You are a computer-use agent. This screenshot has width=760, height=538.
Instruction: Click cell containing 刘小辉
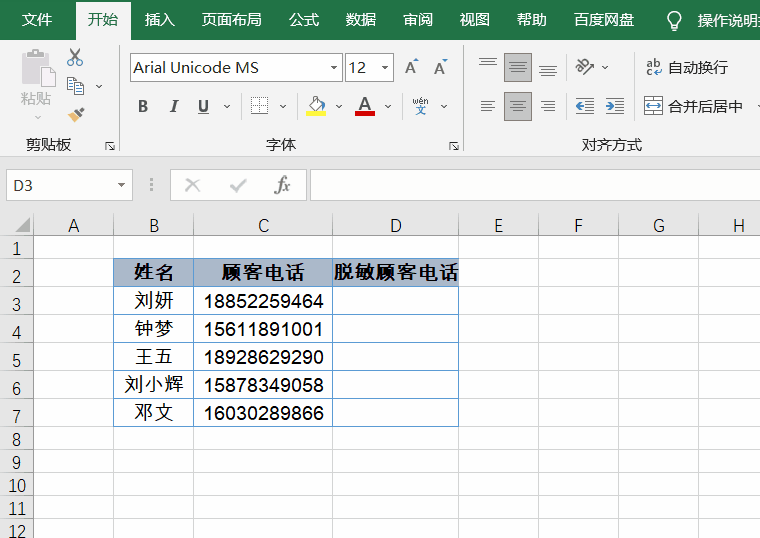[154, 385]
